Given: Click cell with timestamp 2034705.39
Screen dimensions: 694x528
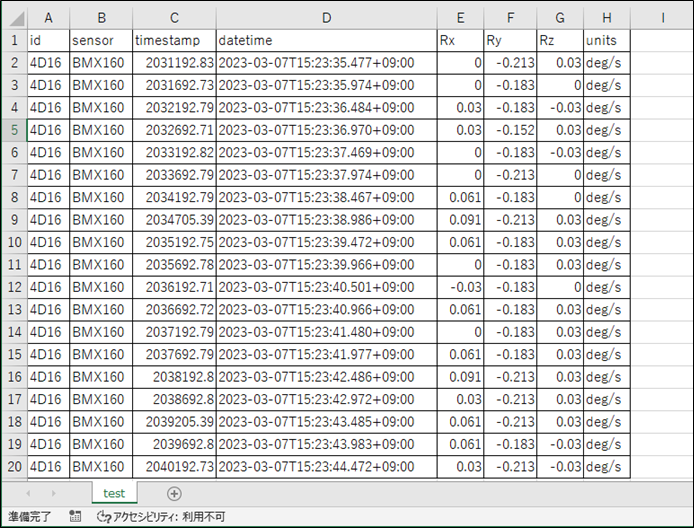Looking at the screenshot, I should point(173,219).
